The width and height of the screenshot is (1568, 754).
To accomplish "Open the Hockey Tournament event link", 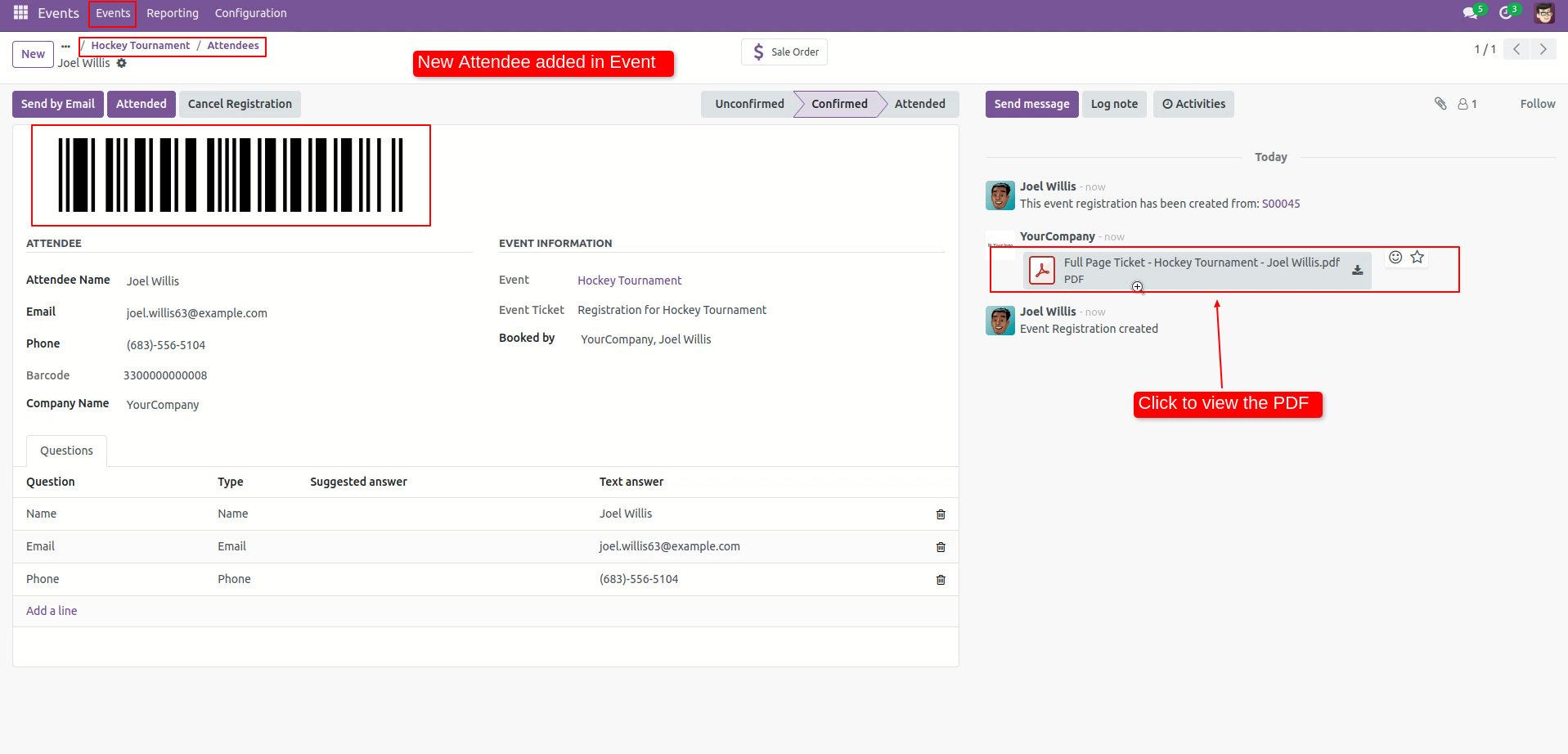I will click(x=629, y=281).
